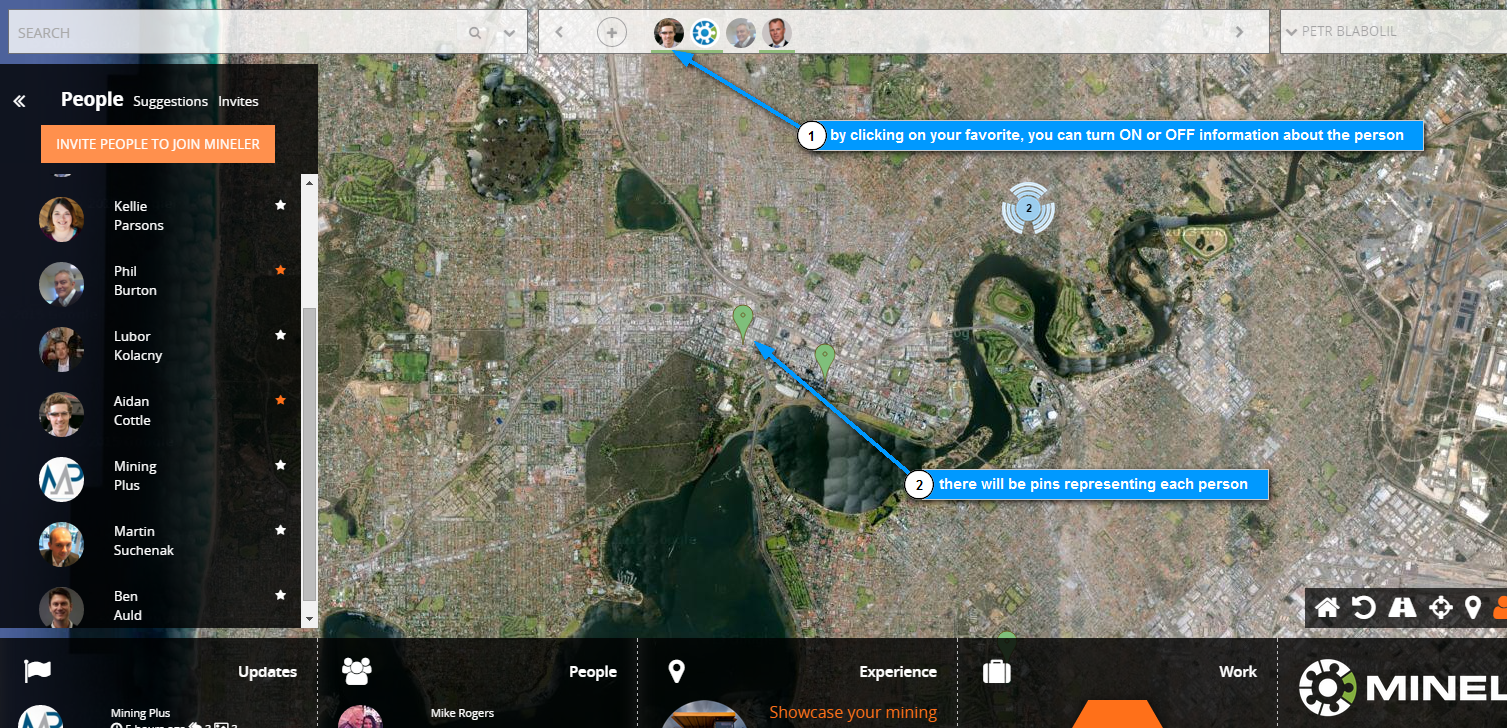The image size is (1507, 728).
Task: Click the home icon in map toolbar
Action: tap(1327, 607)
